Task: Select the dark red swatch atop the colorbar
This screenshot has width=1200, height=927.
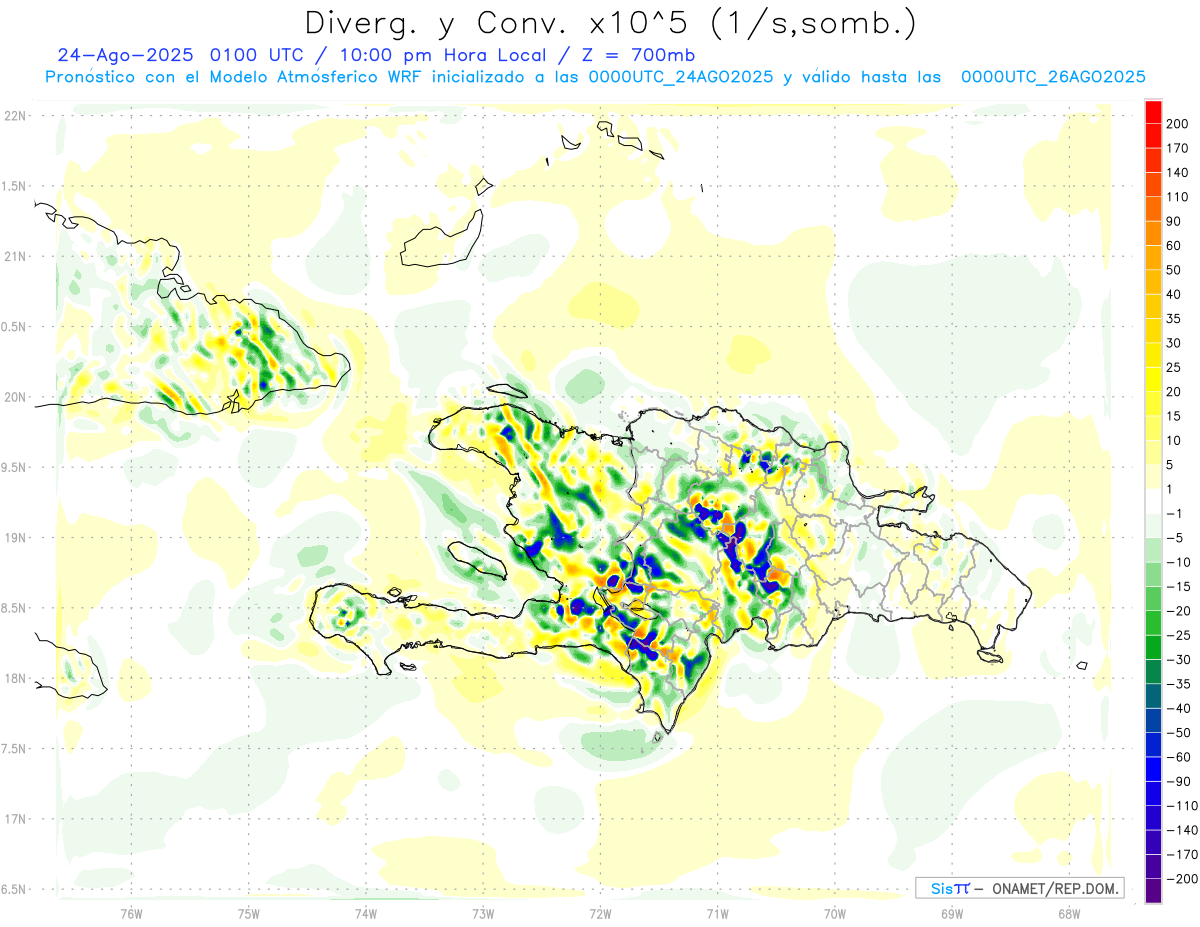Action: (x=1154, y=112)
